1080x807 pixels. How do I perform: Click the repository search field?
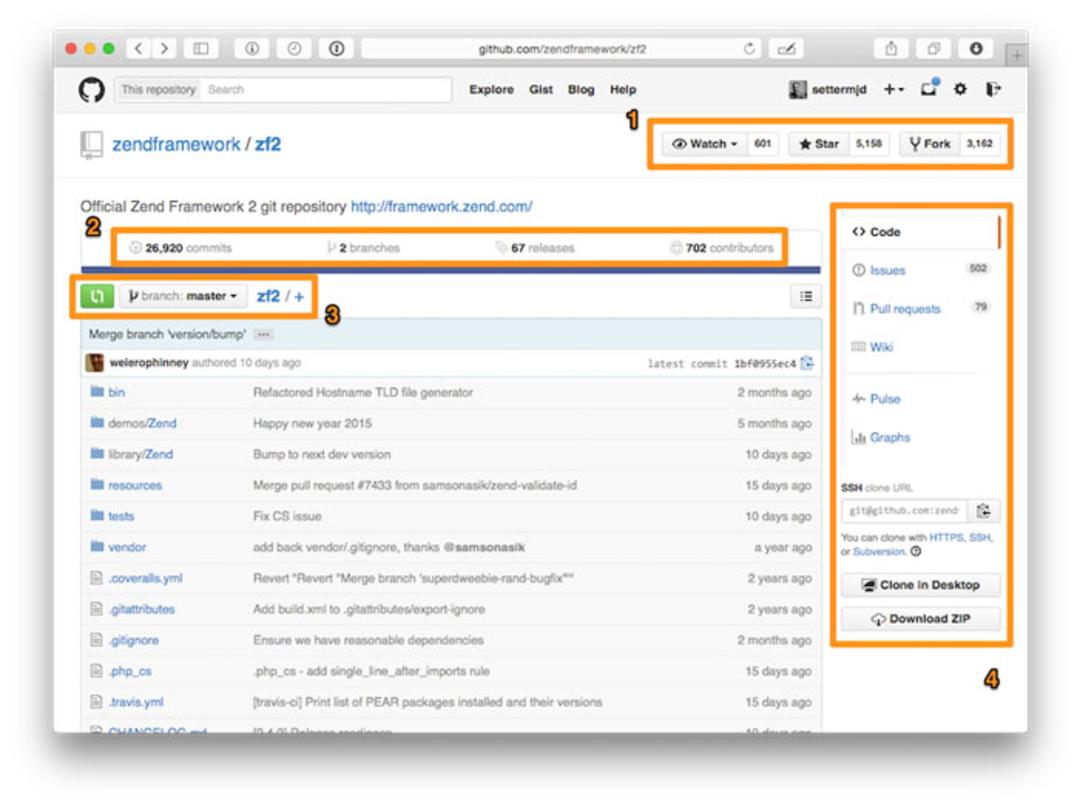tap(325, 90)
